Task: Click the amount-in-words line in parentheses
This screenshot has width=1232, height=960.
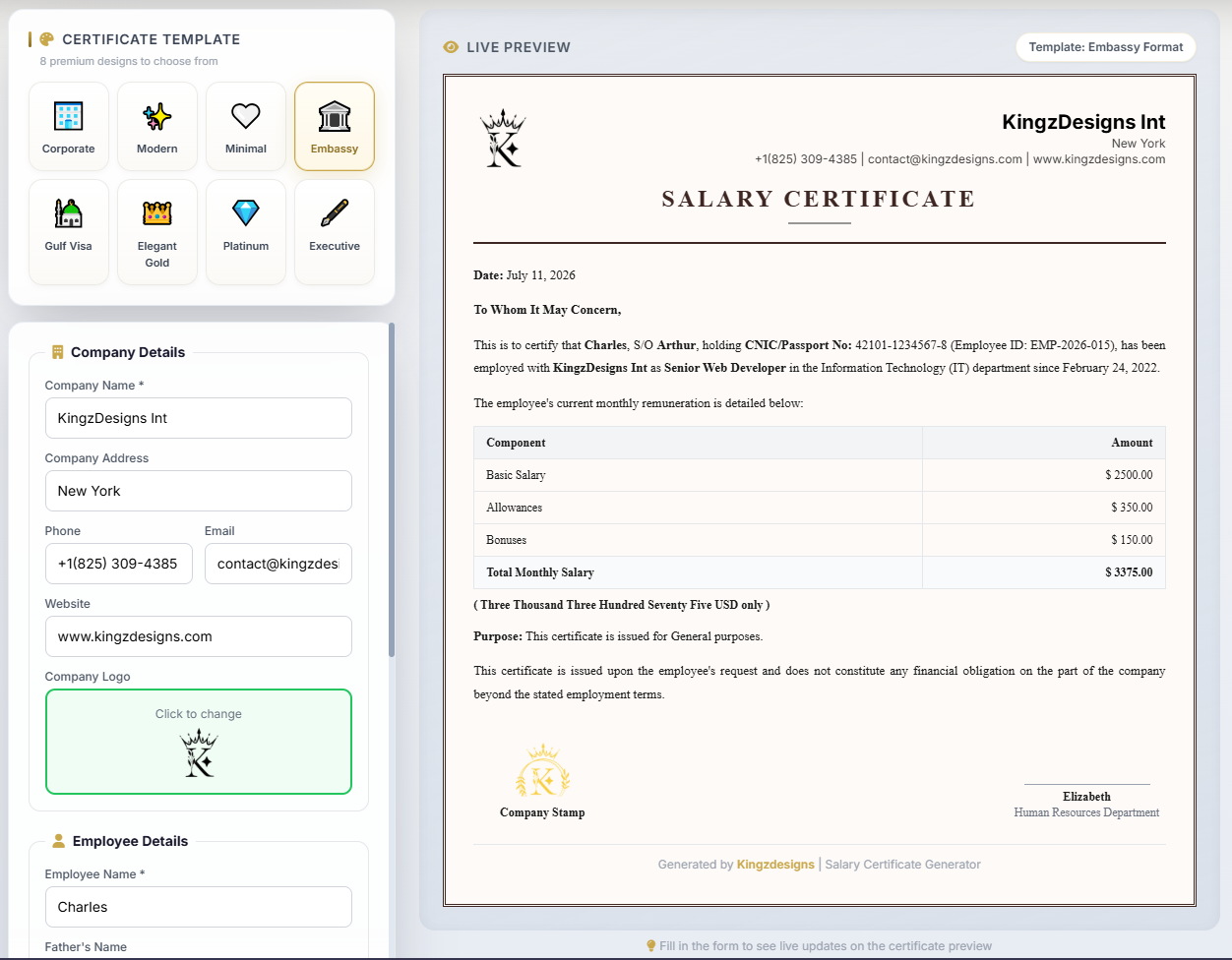Action: tap(622, 605)
